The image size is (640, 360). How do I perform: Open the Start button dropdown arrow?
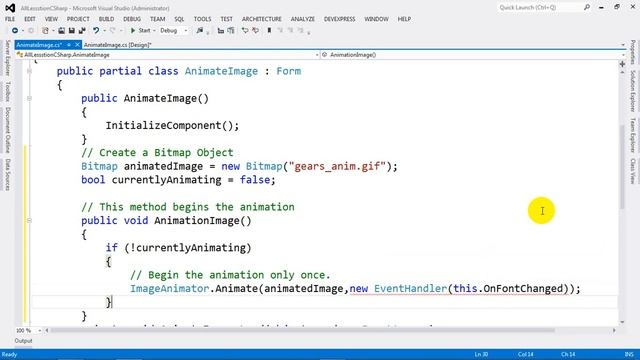tap(154, 31)
